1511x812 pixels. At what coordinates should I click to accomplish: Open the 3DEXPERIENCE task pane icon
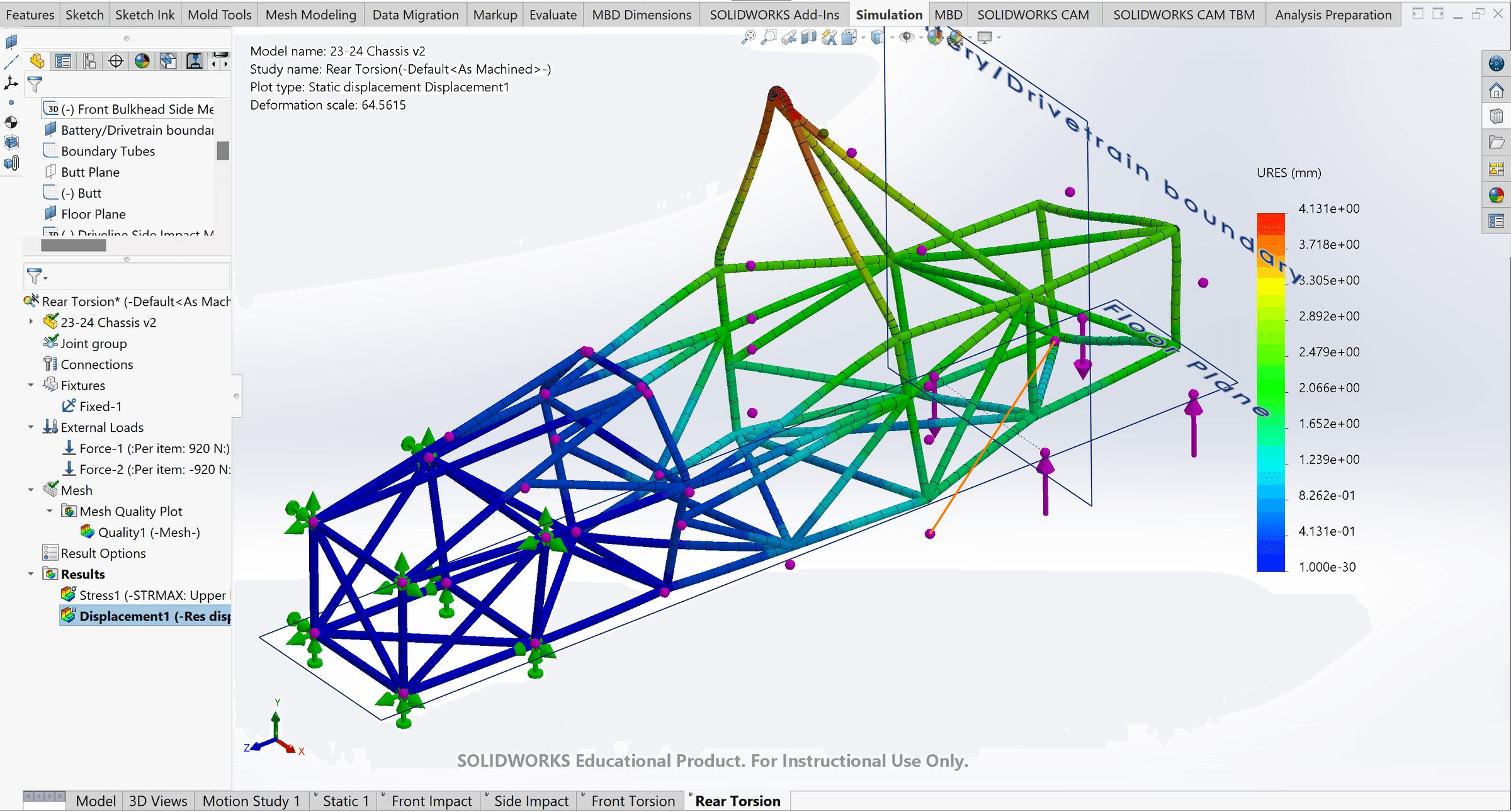[1497, 64]
